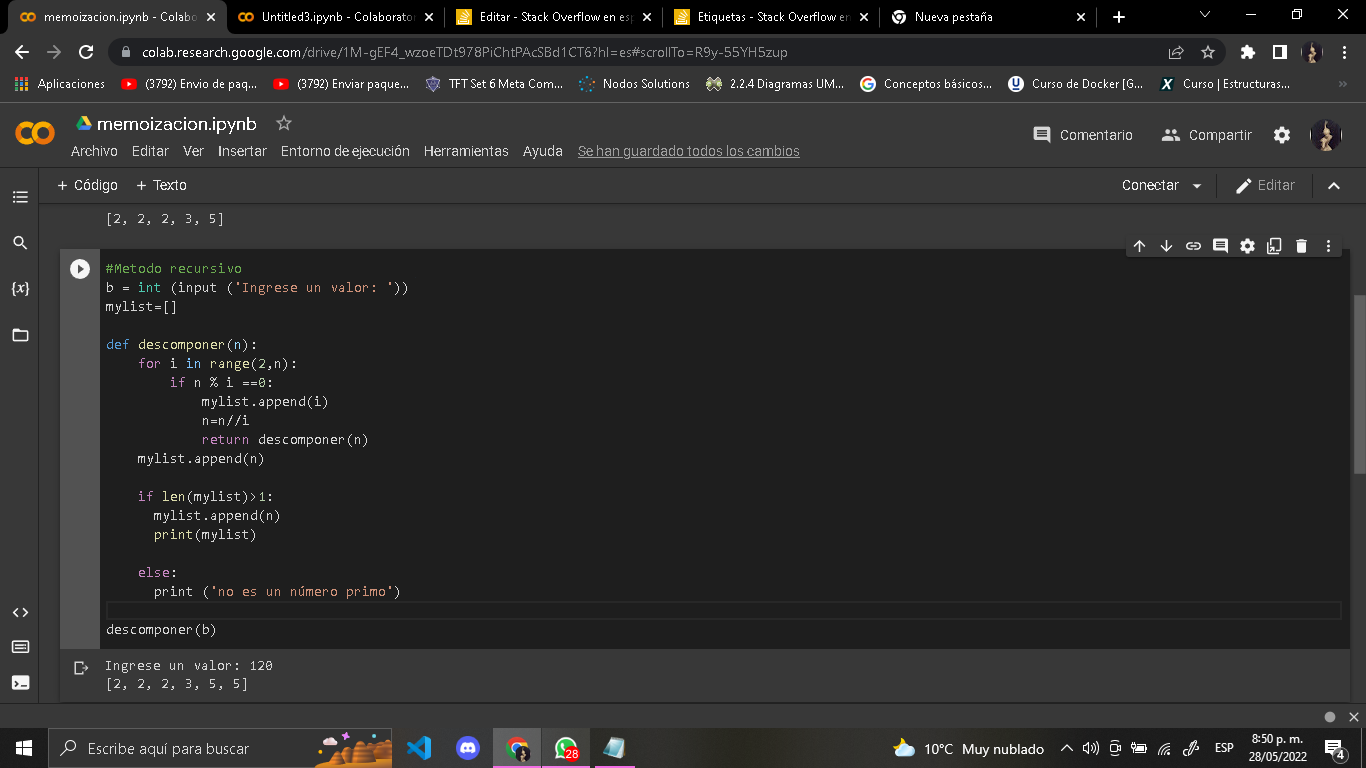The height and width of the screenshot is (768, 1366).
Task: Open the Herramientas menu
Action: [466, 151]
